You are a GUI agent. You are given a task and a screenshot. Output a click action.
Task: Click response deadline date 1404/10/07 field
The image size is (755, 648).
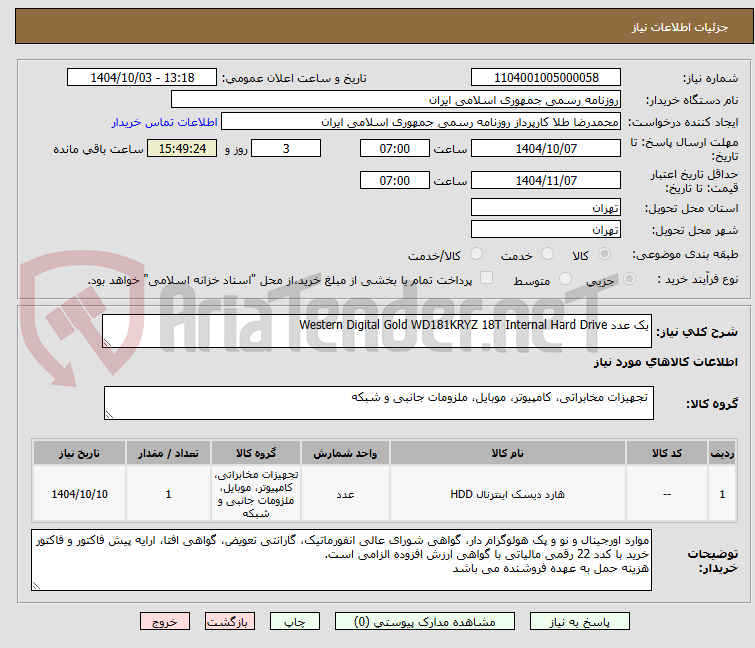coord(546,148)
